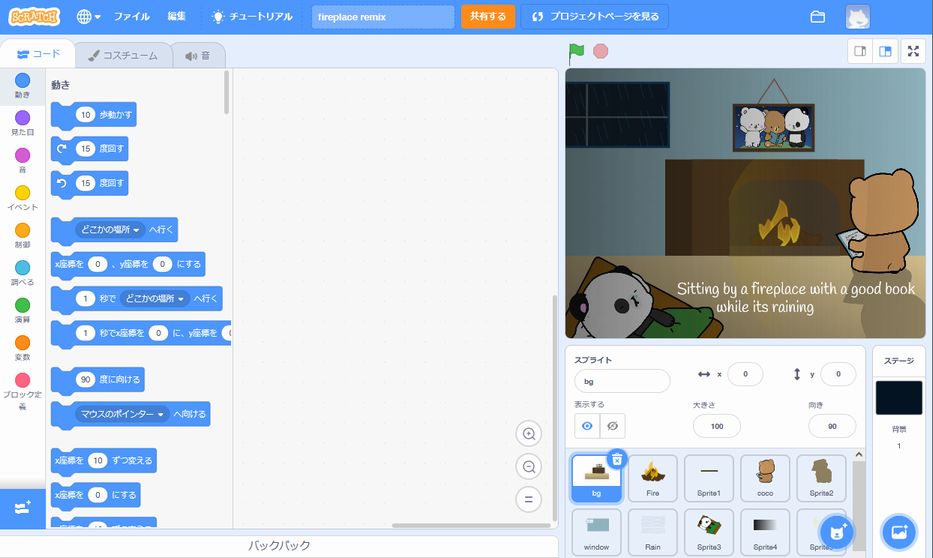933x558 pixels.
Task: Hide sprite with crossed eye icon
Action: [x=612, y=426]
